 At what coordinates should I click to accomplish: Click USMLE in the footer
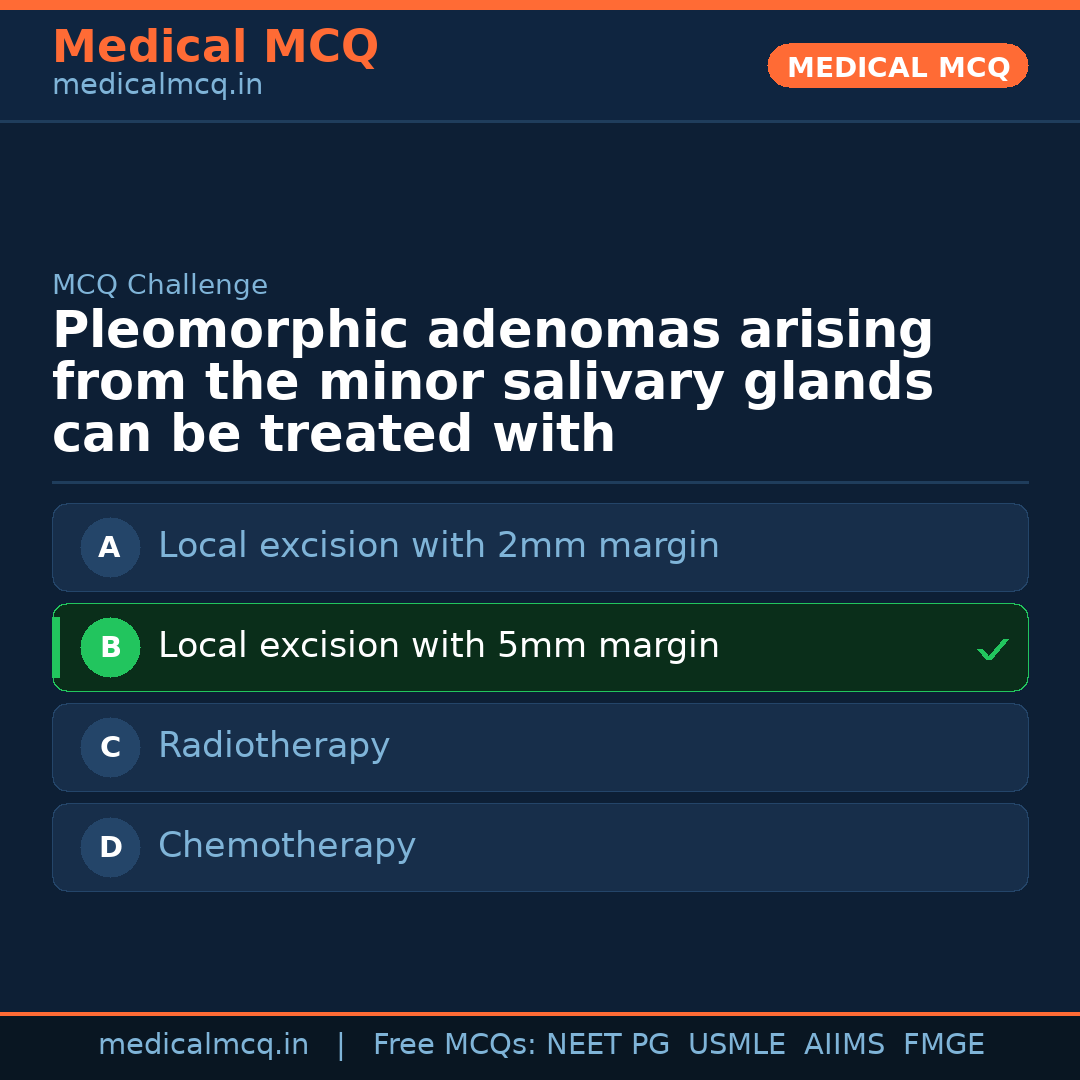point(736,1045)
